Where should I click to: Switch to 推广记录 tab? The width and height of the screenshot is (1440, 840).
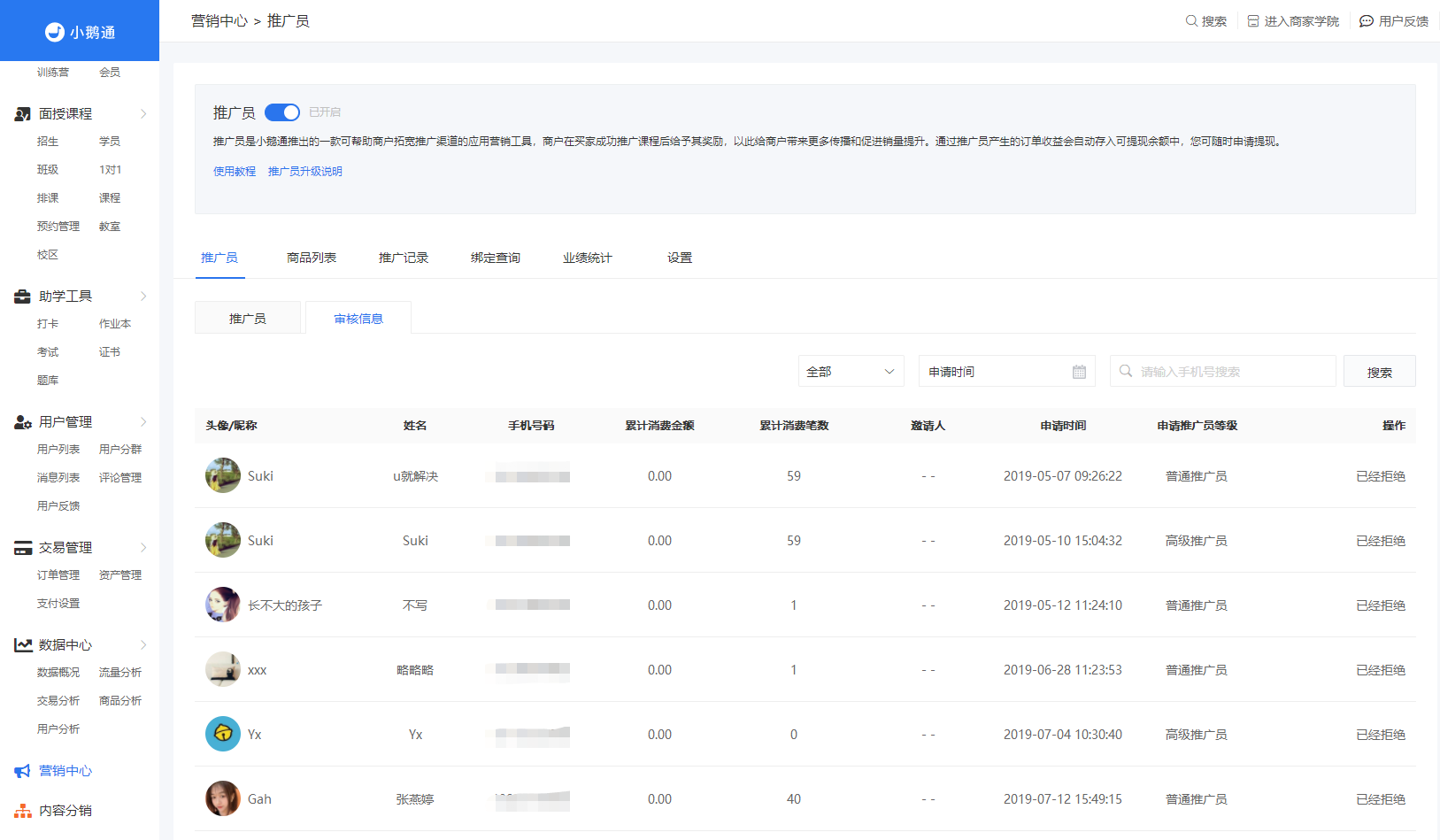click(x=404, y=258)
